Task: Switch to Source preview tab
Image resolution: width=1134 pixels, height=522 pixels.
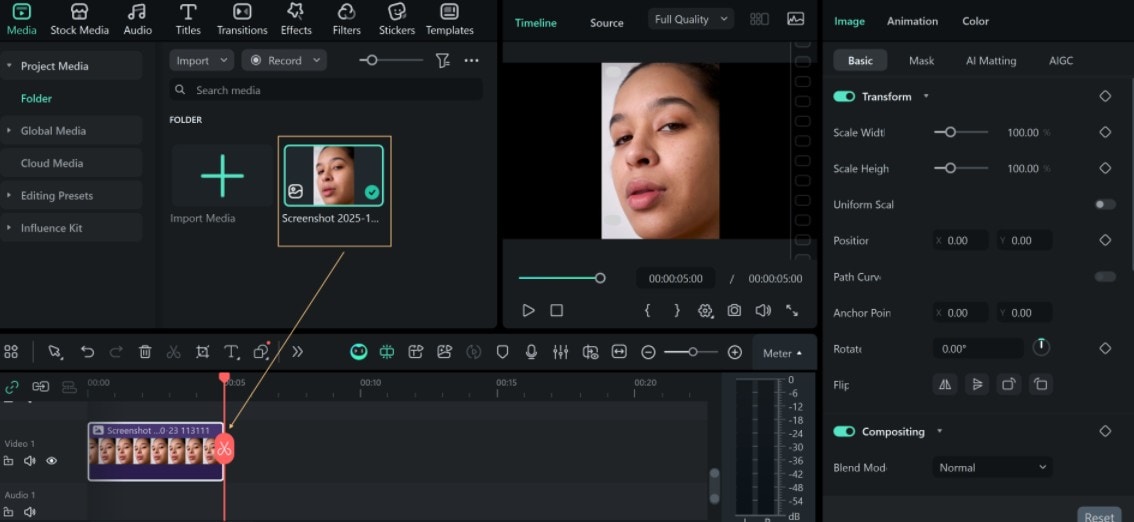Action: [x=606, y=22]
